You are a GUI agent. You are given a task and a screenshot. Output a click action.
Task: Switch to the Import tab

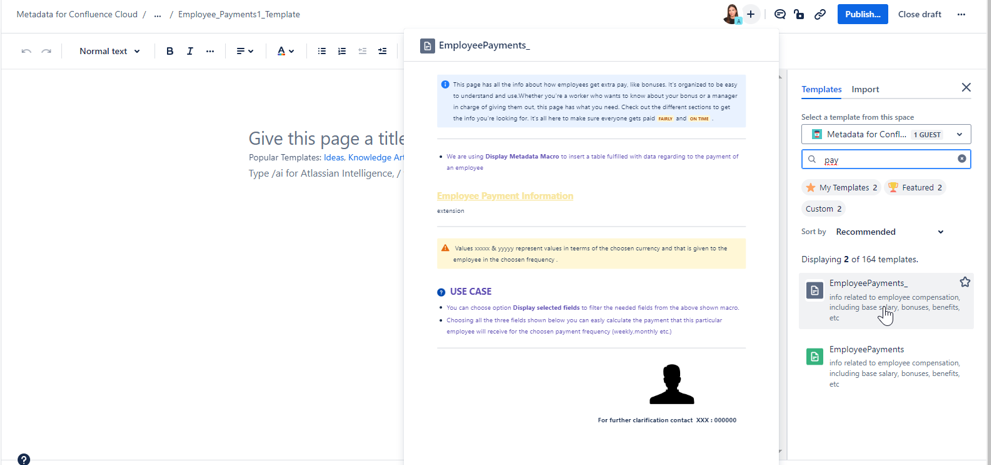[865, 89]
